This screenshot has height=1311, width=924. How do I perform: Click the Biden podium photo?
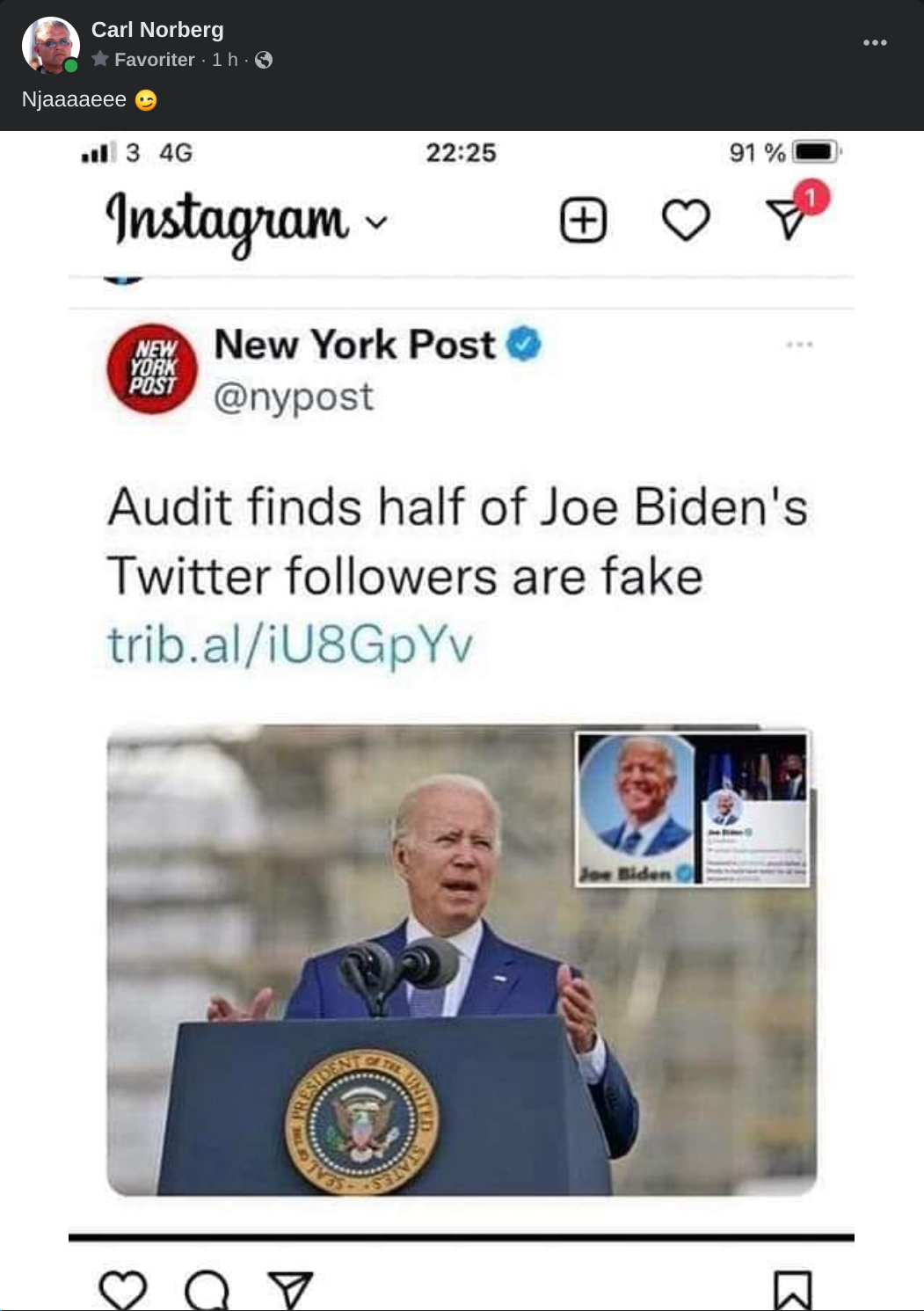click(x=462, y=960)
